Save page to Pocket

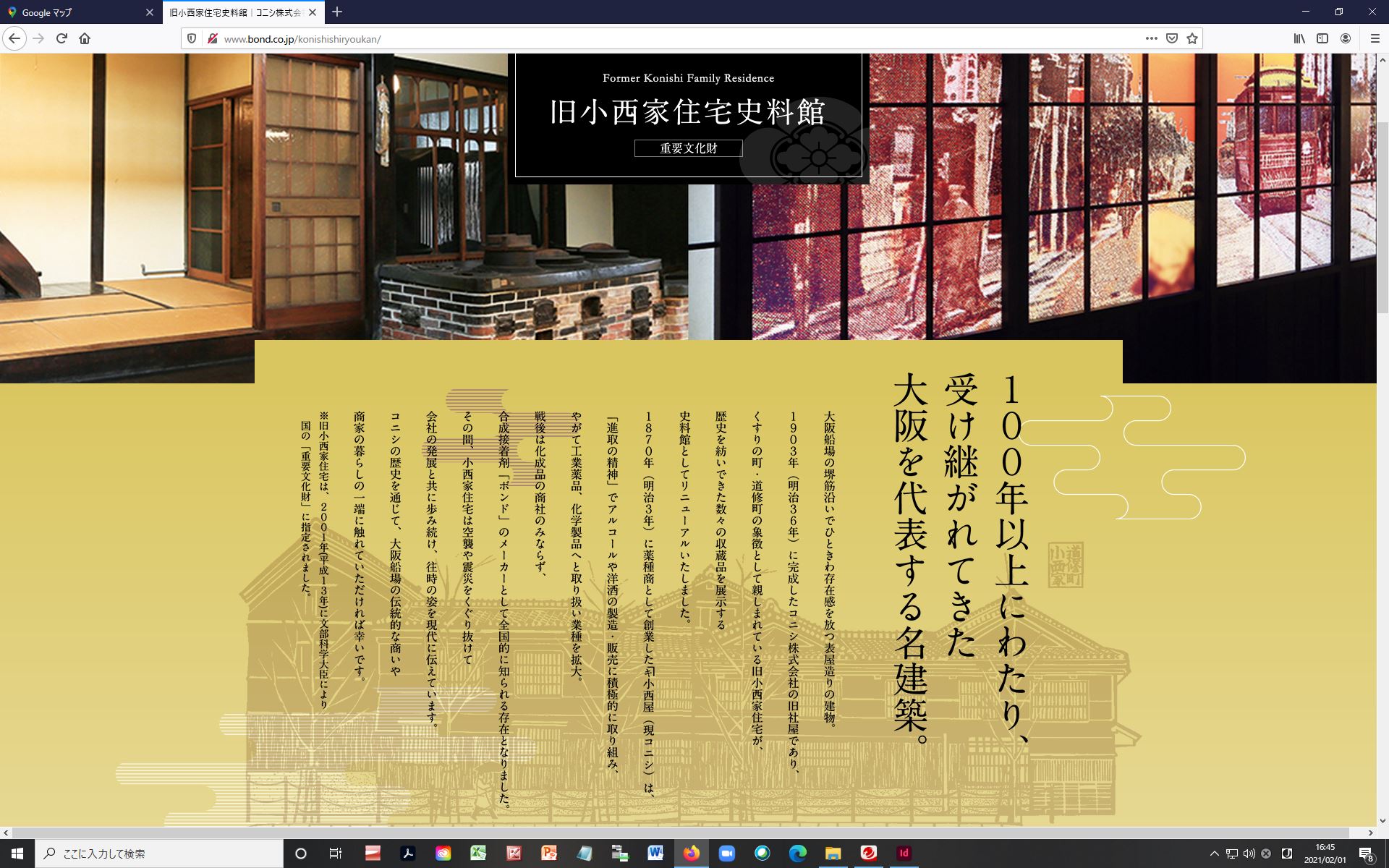point(1172,38)
